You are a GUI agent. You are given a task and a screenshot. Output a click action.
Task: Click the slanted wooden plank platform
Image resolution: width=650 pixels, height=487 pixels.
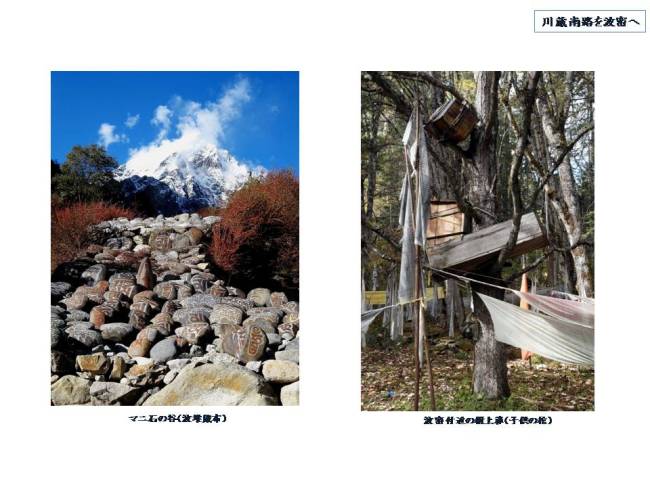487,242
